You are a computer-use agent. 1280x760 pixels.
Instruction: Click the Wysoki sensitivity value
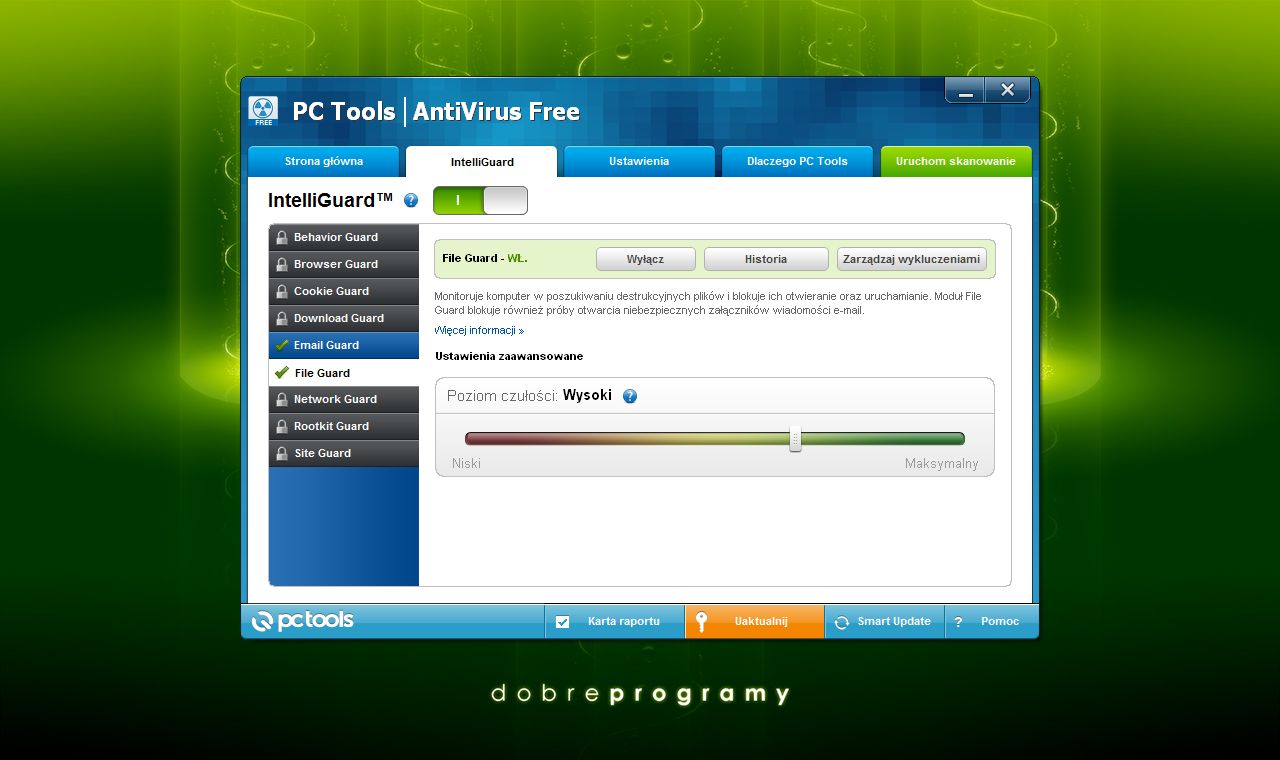click(587, 395)
